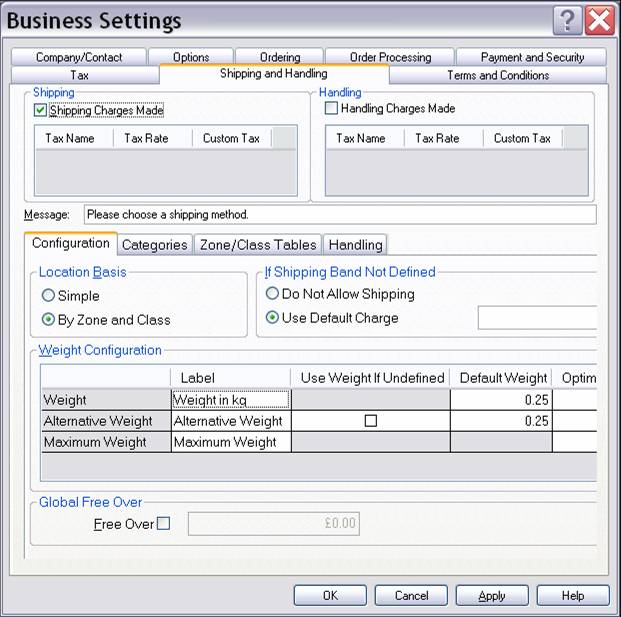Click the Apply button
Image resolution: width=621 pixels, height=617 pixels.
(x=491, y=595)
